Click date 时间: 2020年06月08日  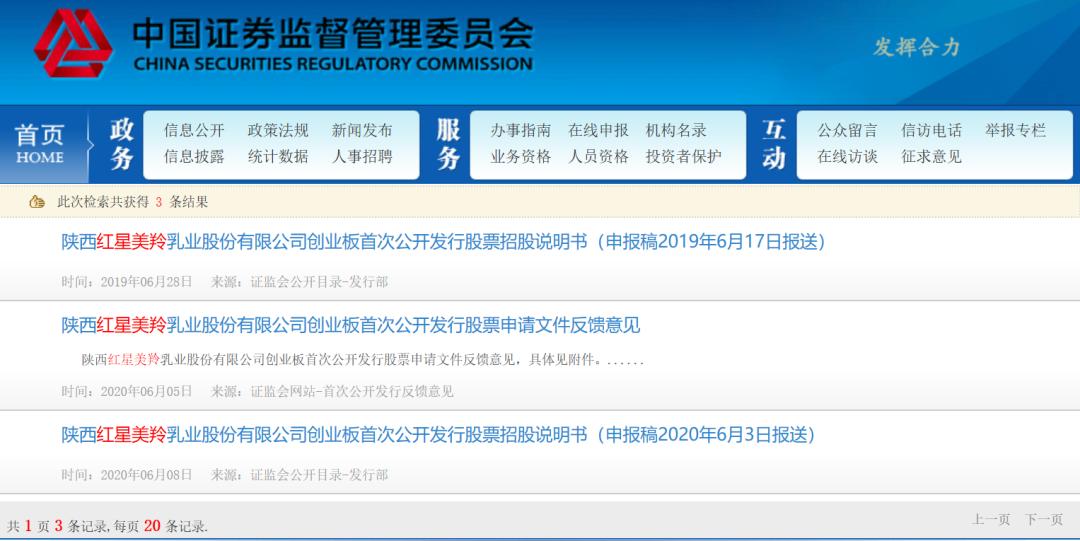click(127, 475)
